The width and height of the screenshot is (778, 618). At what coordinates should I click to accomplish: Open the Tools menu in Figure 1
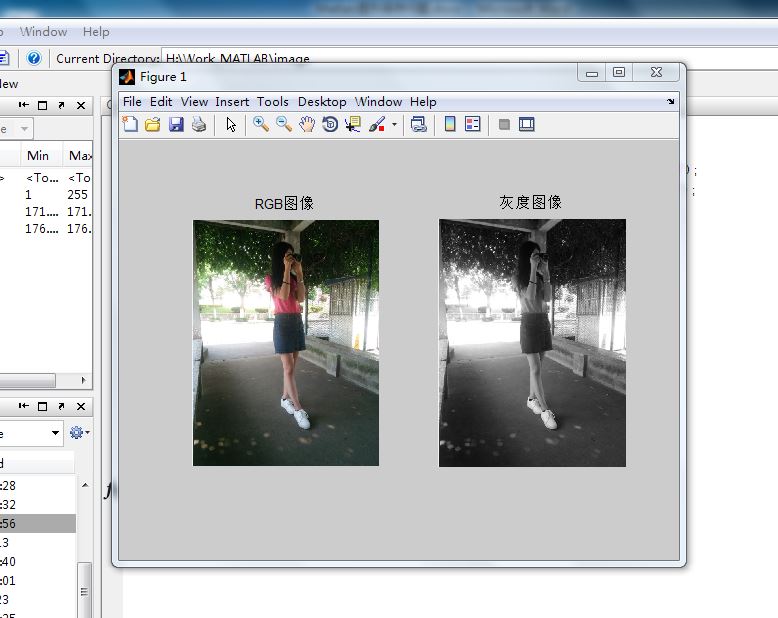click(272, 101)
